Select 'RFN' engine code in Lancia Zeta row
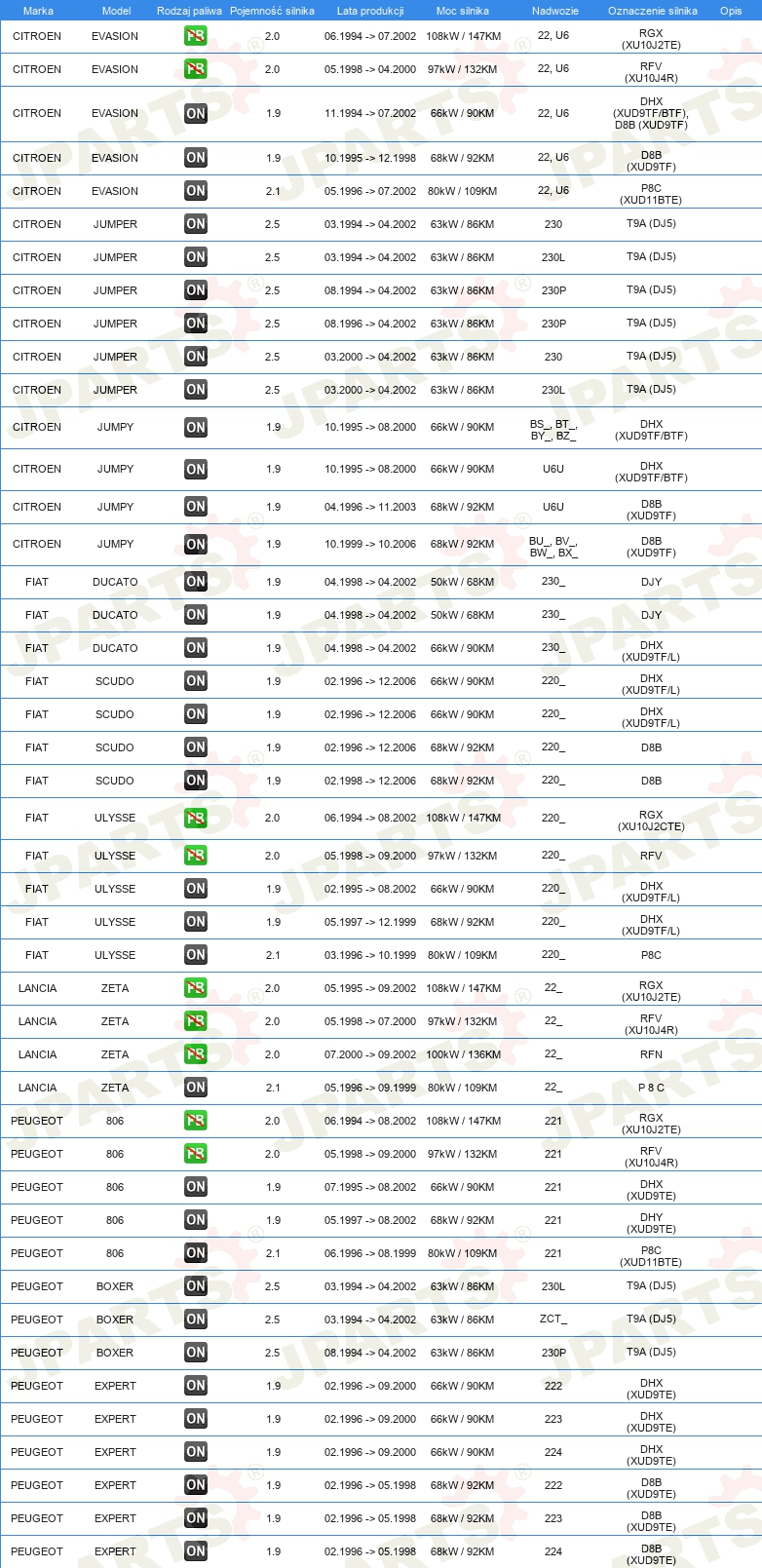Screen dimensions: 762x1568 pyautogui.click(x=651, y=1054)
